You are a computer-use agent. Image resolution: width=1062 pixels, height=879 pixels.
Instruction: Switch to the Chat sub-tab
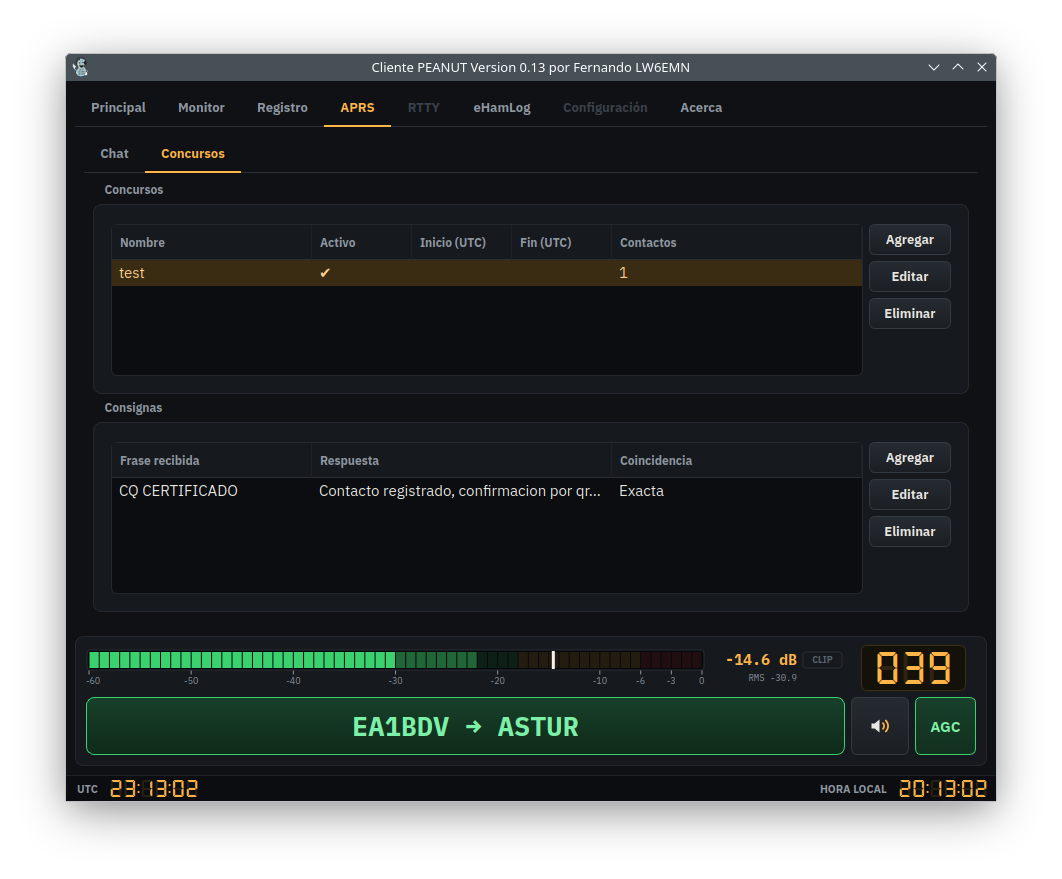pos(114,154)
